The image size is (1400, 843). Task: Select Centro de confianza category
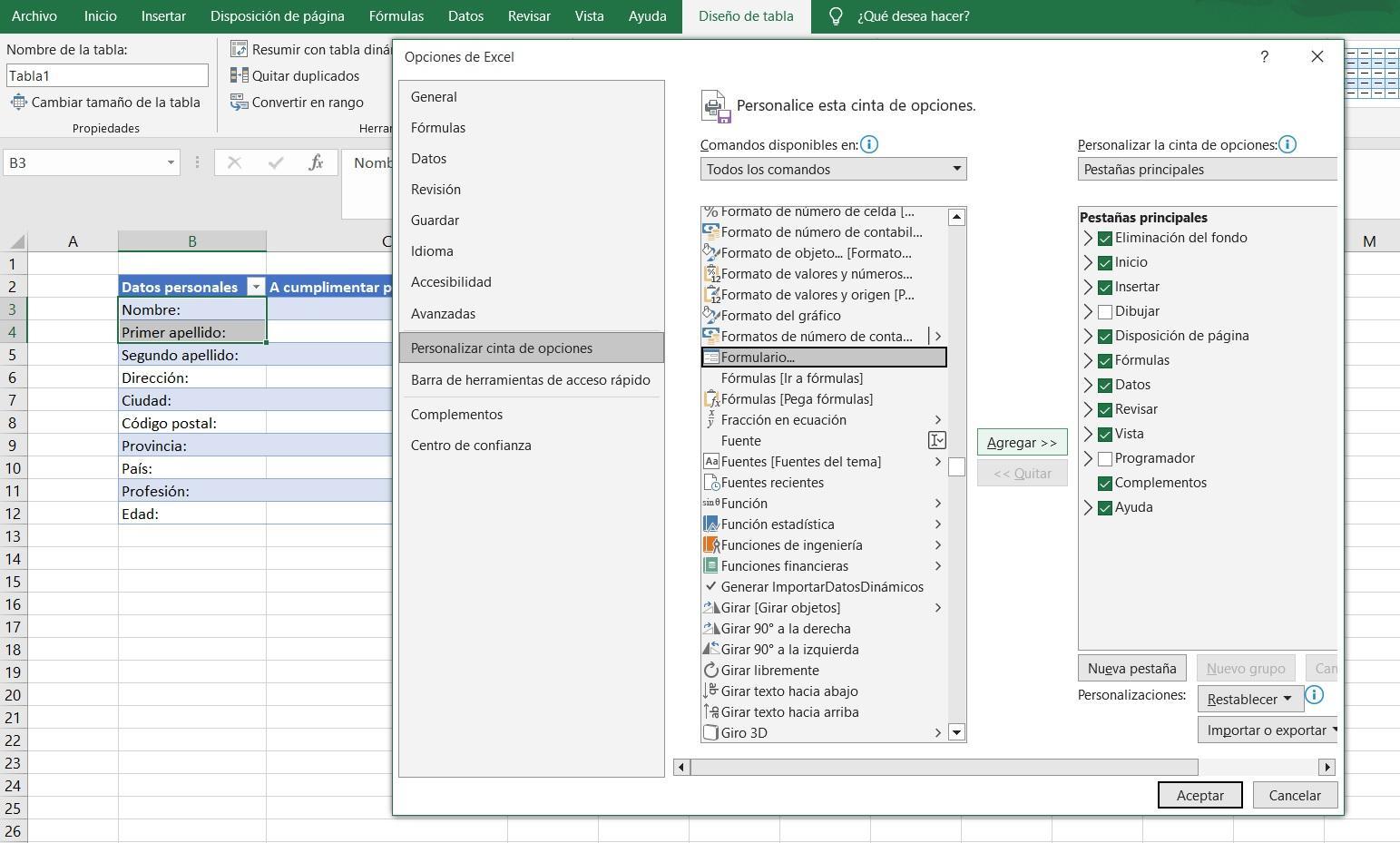[472, 445]
